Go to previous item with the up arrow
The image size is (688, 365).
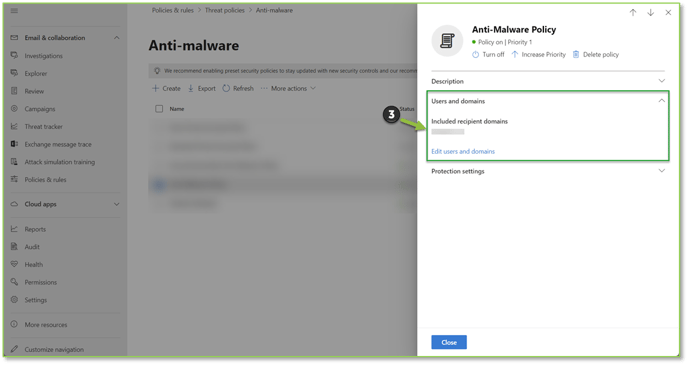(x=633, y=13)
